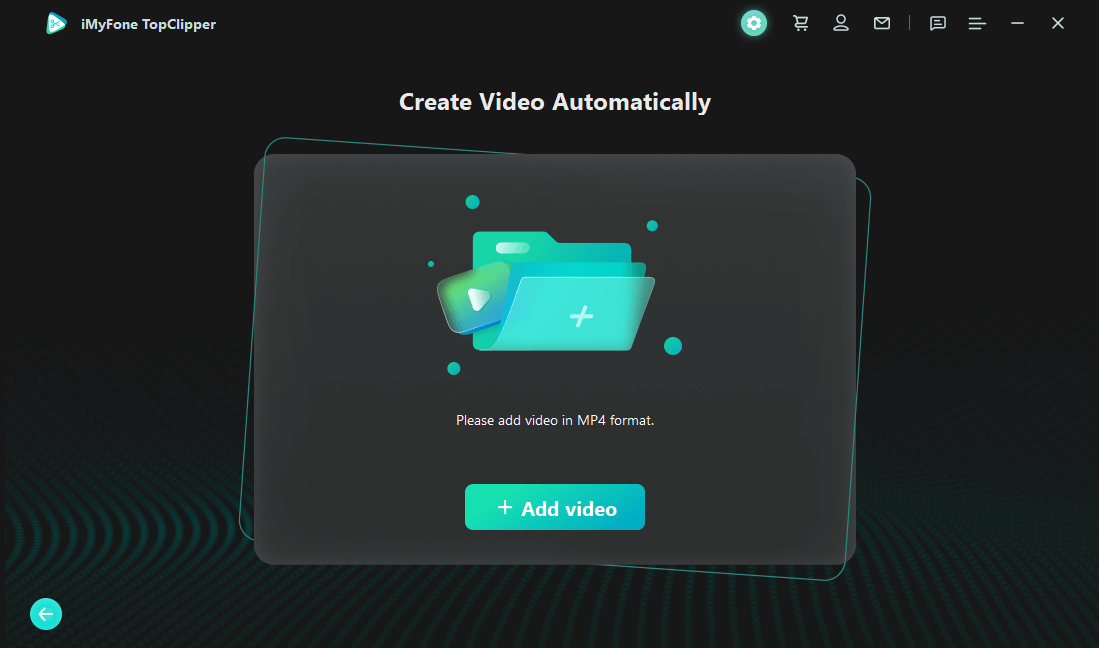Click the 'Create Video Automatically' heading
The image size is (1099, 648).
click(554, 102)
